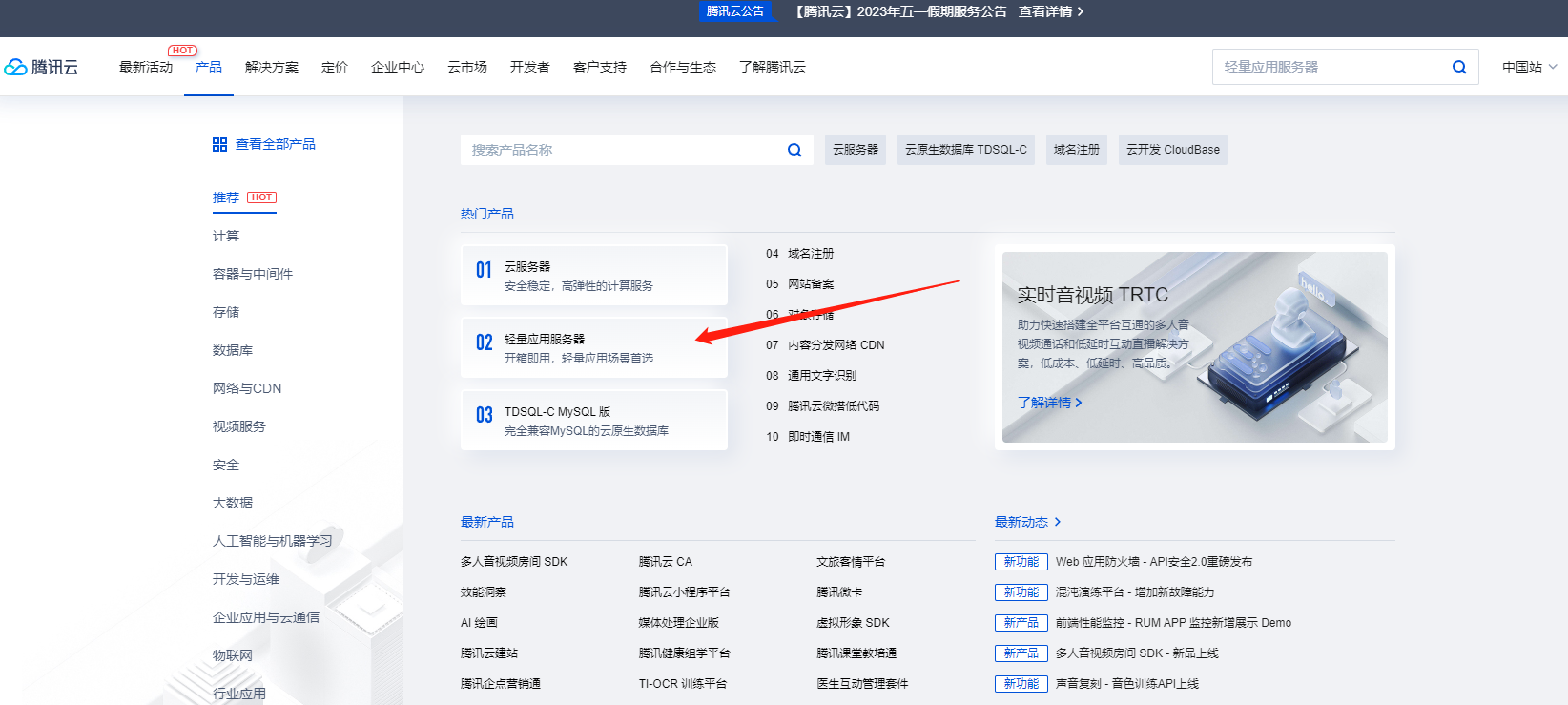
Task: Click 查看详情 in the announcement bar
Action: click(x=1050, y=11)
